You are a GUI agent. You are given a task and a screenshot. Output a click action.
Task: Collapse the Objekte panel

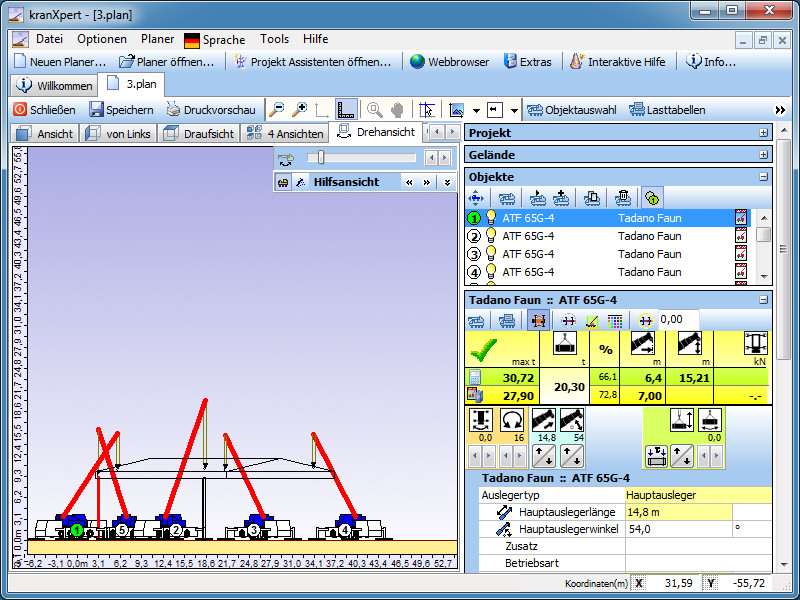764,177
